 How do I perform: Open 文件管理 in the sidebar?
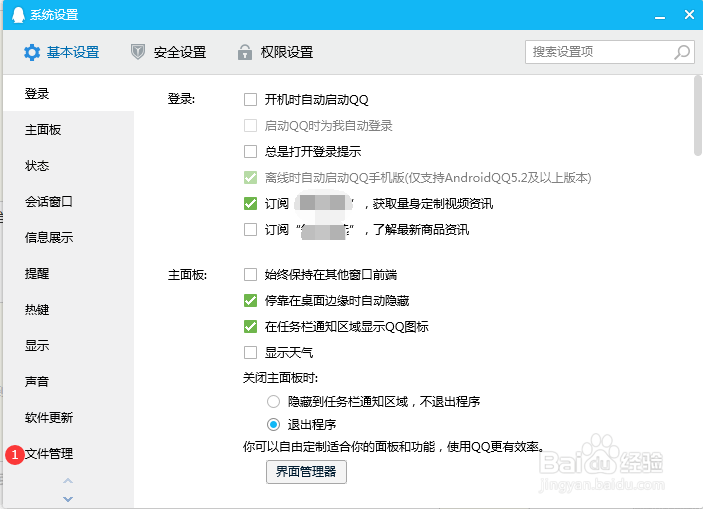coord(69,454)
